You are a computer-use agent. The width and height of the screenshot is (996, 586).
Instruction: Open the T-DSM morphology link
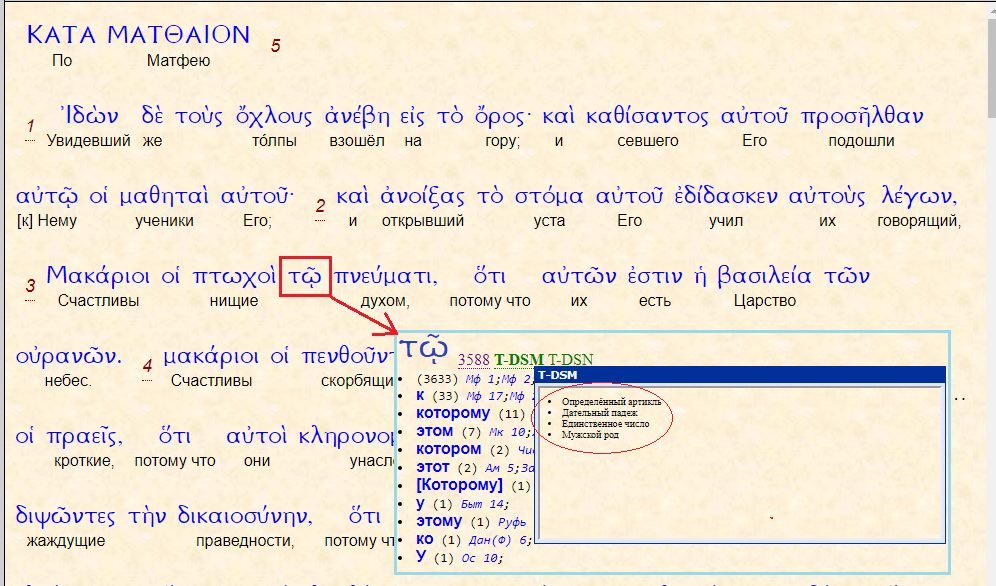(518, 358)
